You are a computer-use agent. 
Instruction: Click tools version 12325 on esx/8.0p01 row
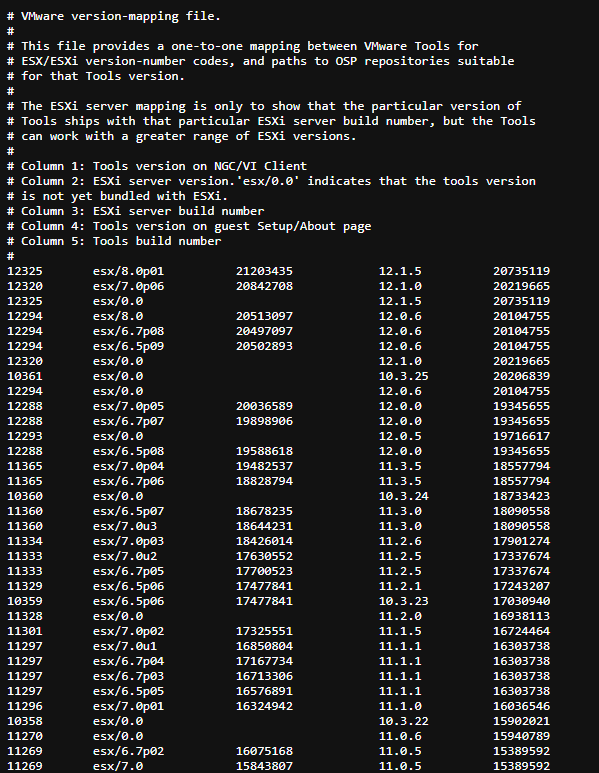25,271
